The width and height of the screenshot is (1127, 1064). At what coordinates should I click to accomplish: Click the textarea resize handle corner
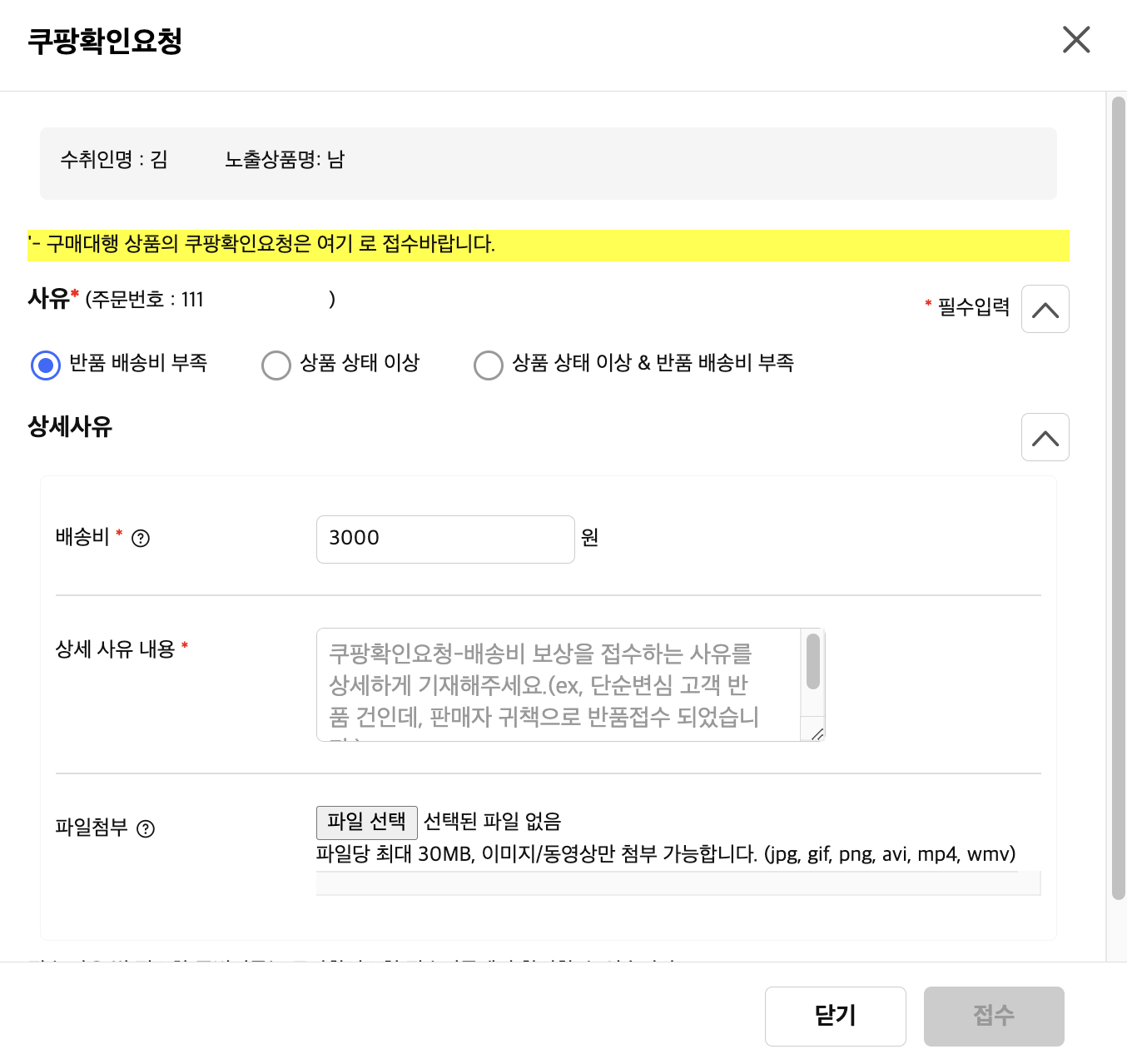tap(817, 733)
